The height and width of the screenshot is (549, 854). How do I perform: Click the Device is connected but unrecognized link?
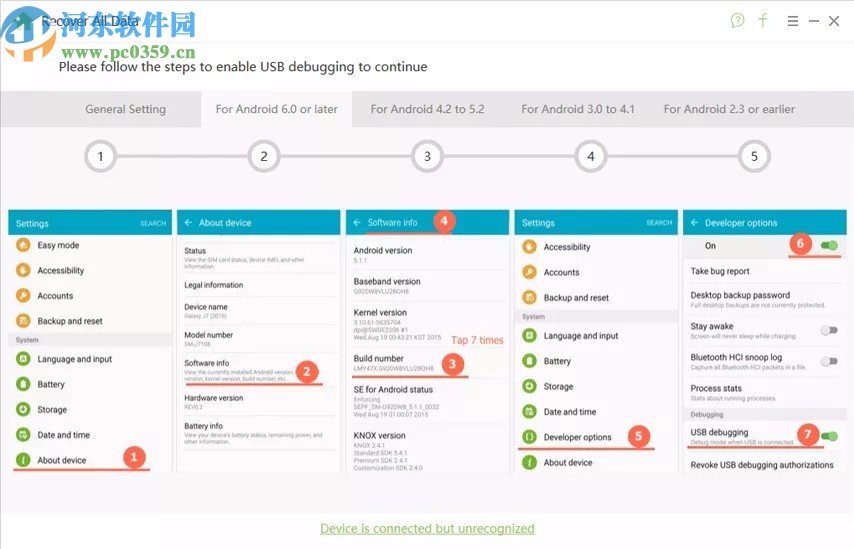click(427, 528)
